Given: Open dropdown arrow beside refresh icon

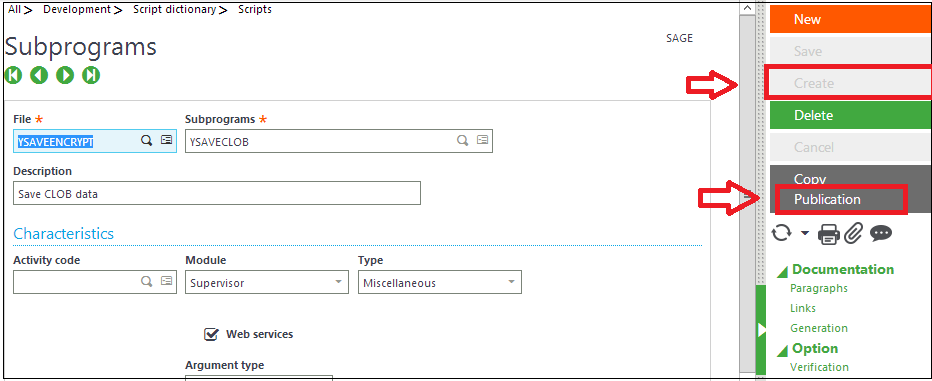Looking at the screenshot, I should [805, 234].
